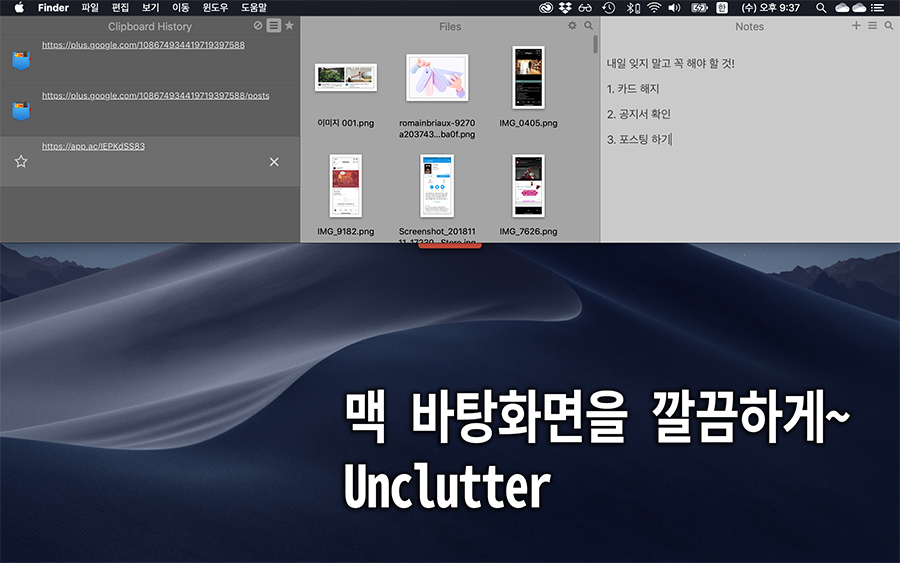Select the romainbriaux illustration thumbnail
Screen dimensions: 900x563
click(x=437, y=77)
